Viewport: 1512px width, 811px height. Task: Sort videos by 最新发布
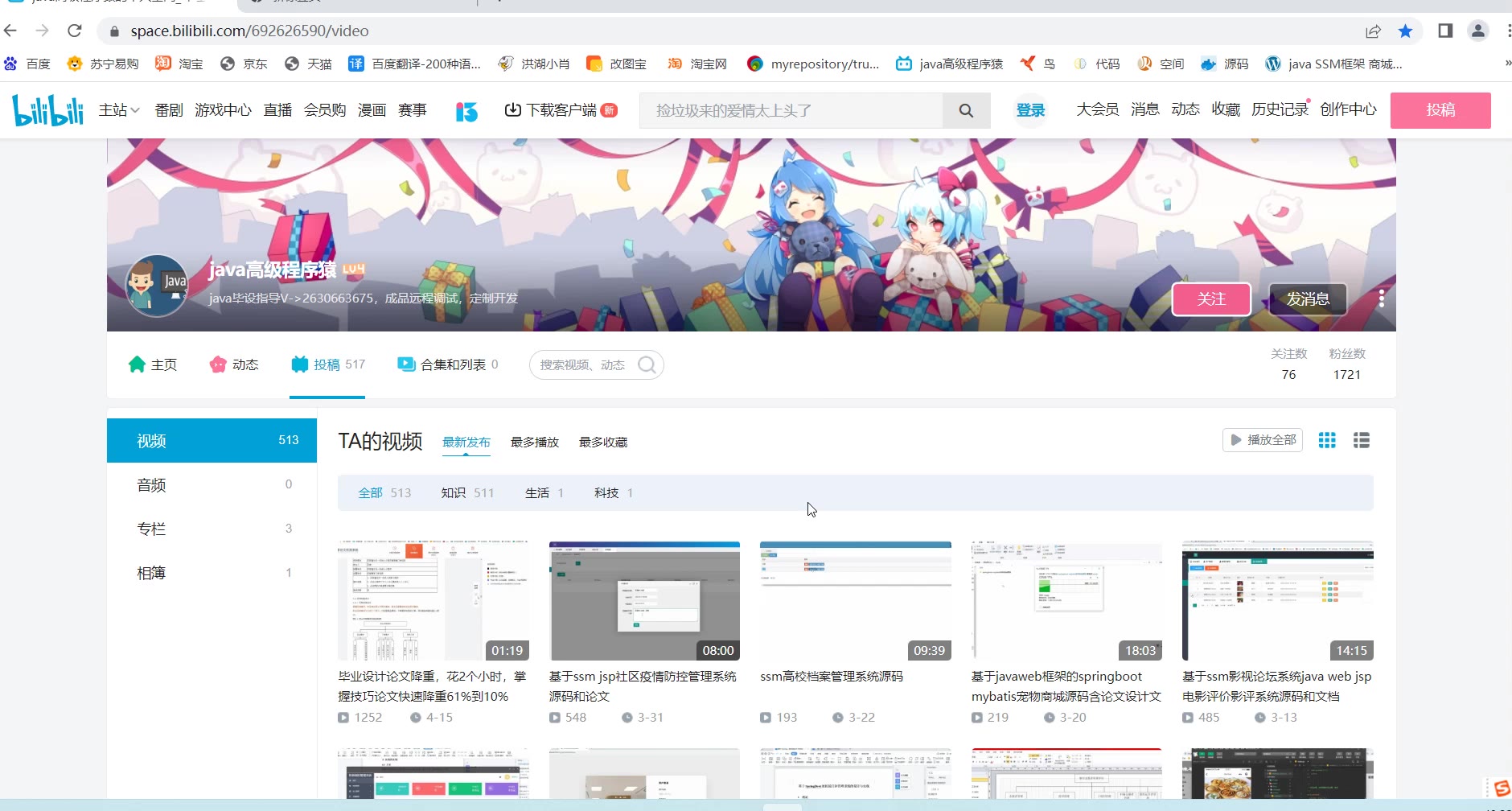click(466, 442)
